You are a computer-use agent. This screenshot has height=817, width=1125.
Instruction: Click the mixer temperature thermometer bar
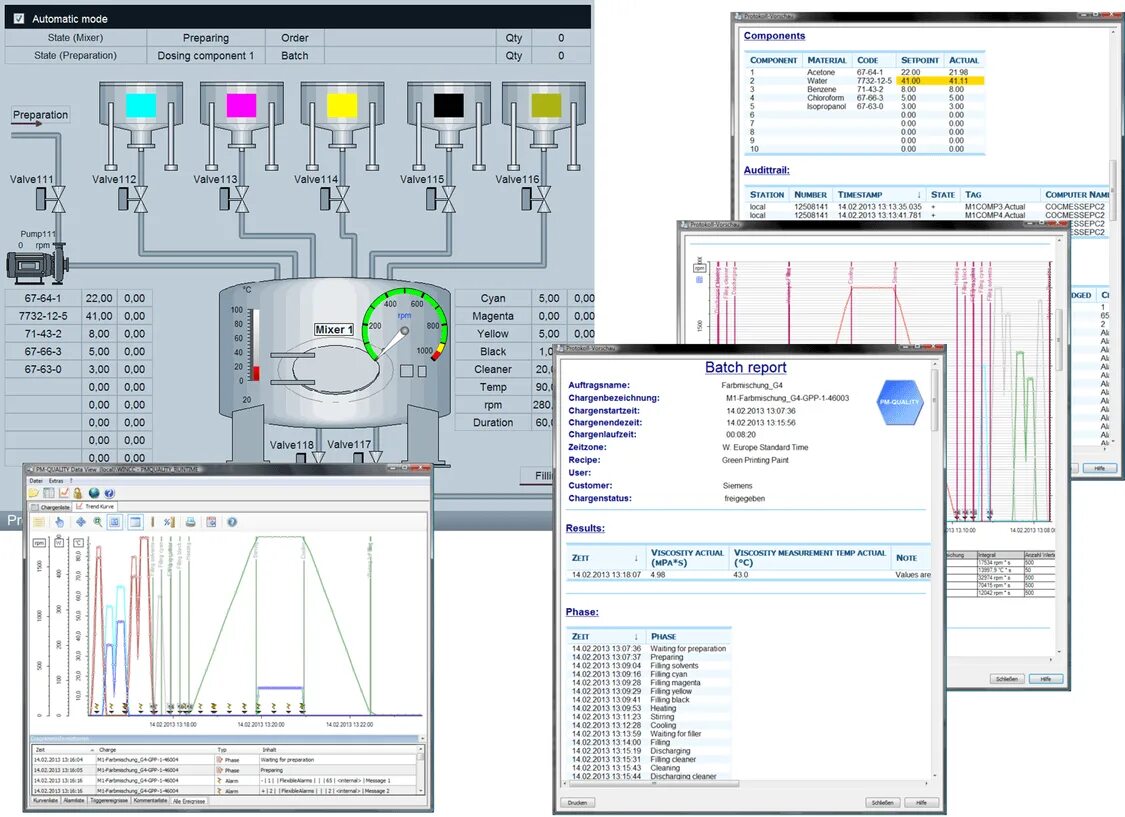[255, 346]
